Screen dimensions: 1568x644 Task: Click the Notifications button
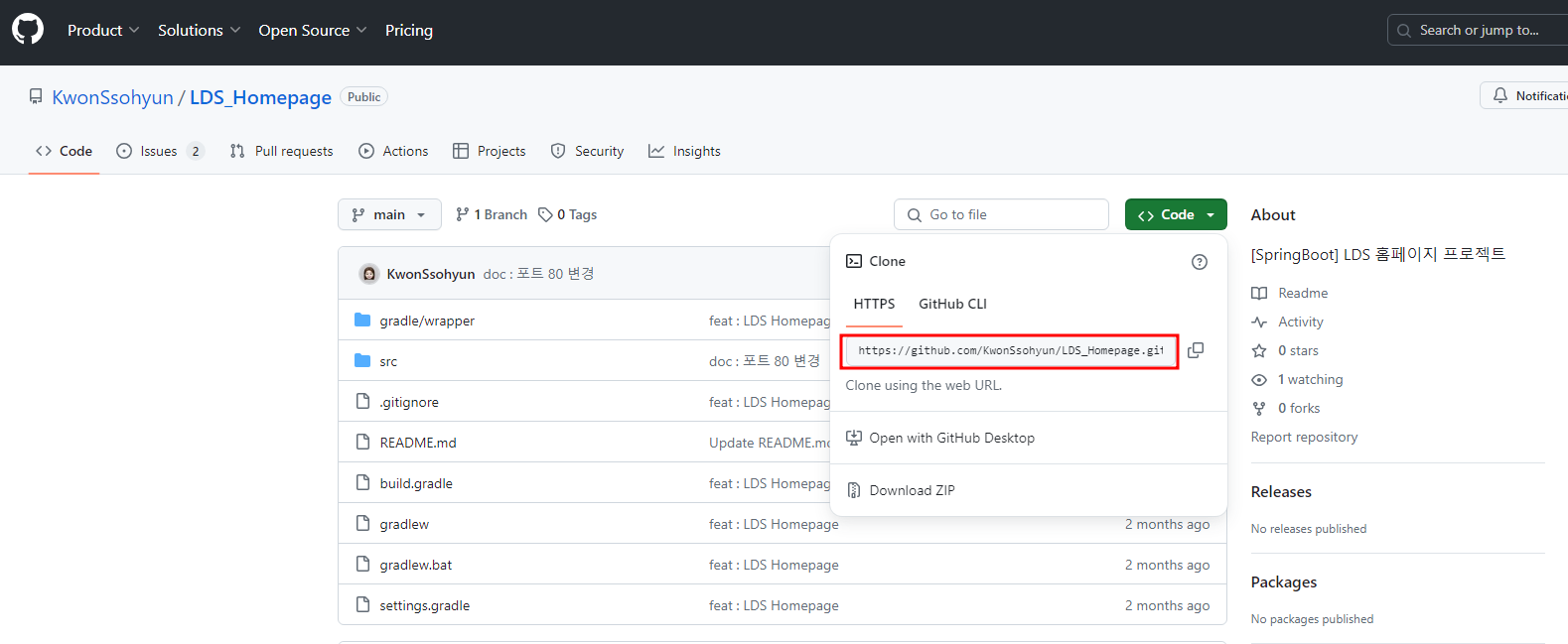pyautogui.click(x=1524, y=95)
